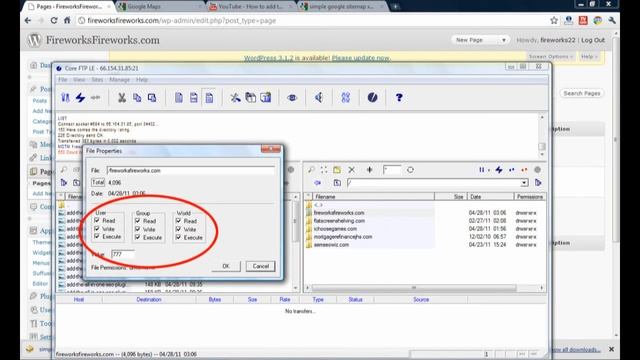Viewport: 640px width, 360px height.
Task: Toggle World Write checkbox
Action: 178,229
